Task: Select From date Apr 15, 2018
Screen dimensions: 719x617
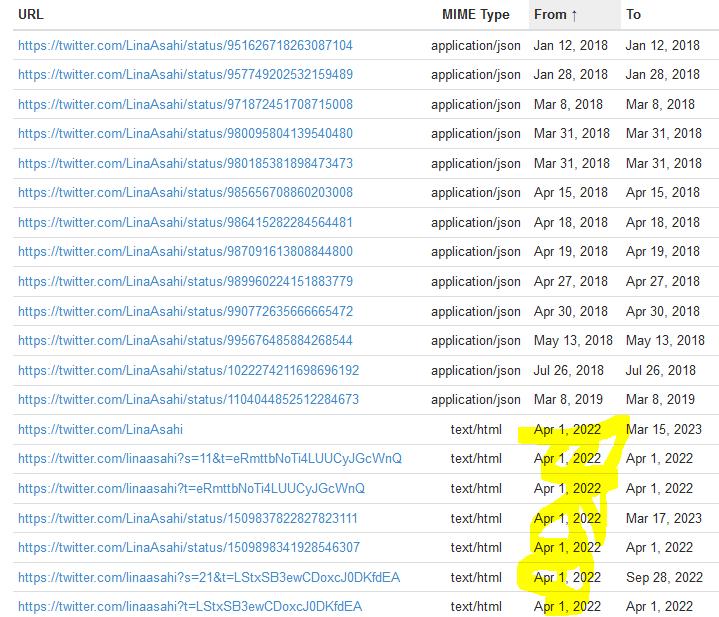Action: tap(570, 193)
